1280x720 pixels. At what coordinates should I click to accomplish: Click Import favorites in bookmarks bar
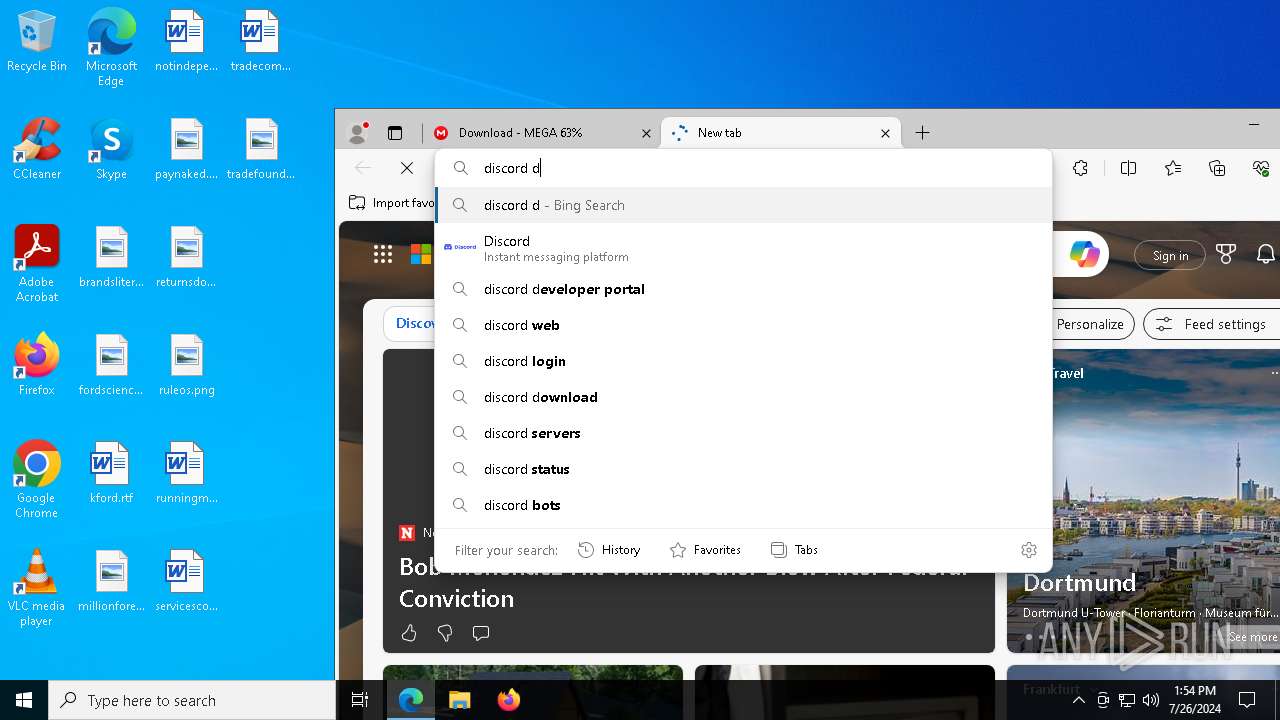[391, 203]
